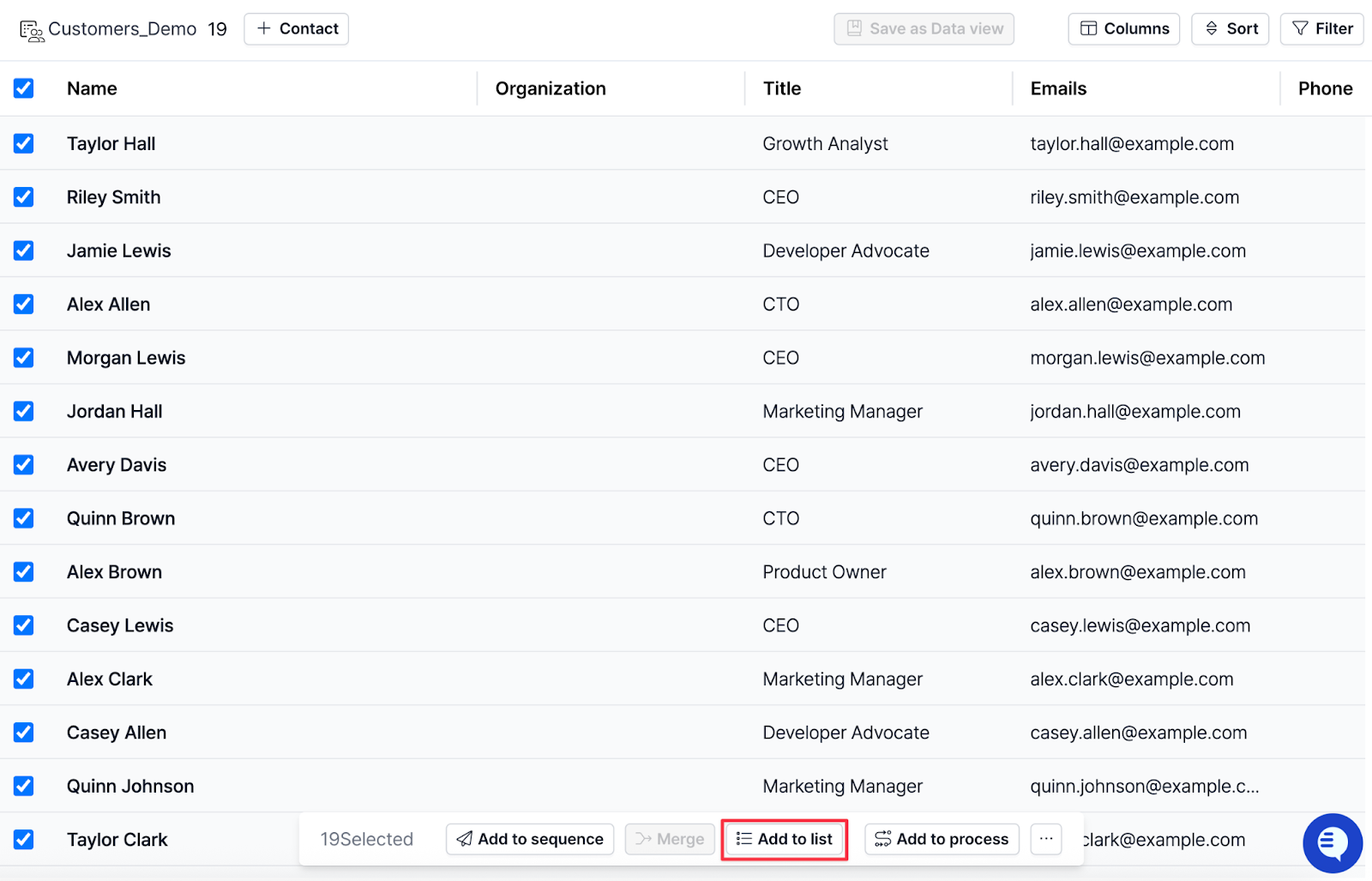1372x881 pixels.
Task: Uncheck Quinn Brown's row checkbox
Action: coord(23,518)
